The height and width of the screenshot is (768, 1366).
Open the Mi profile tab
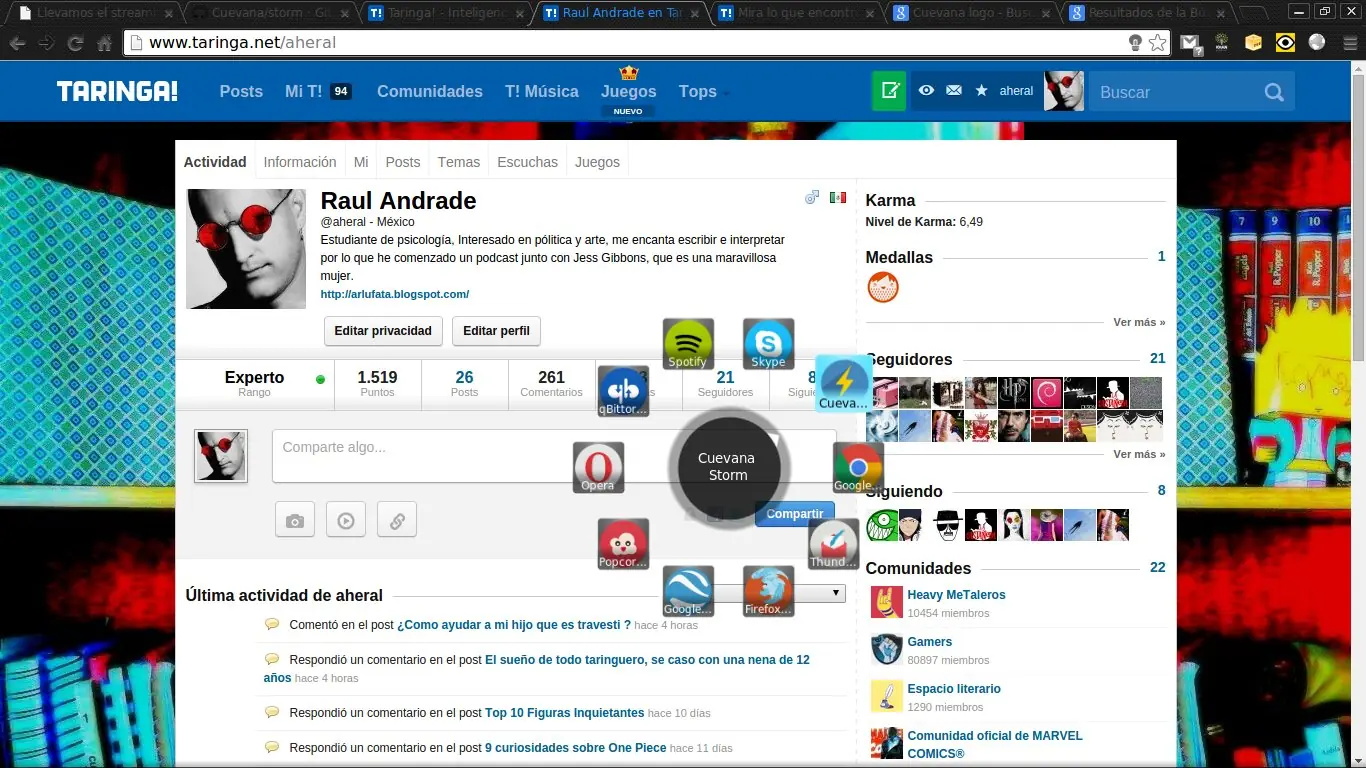361,162
